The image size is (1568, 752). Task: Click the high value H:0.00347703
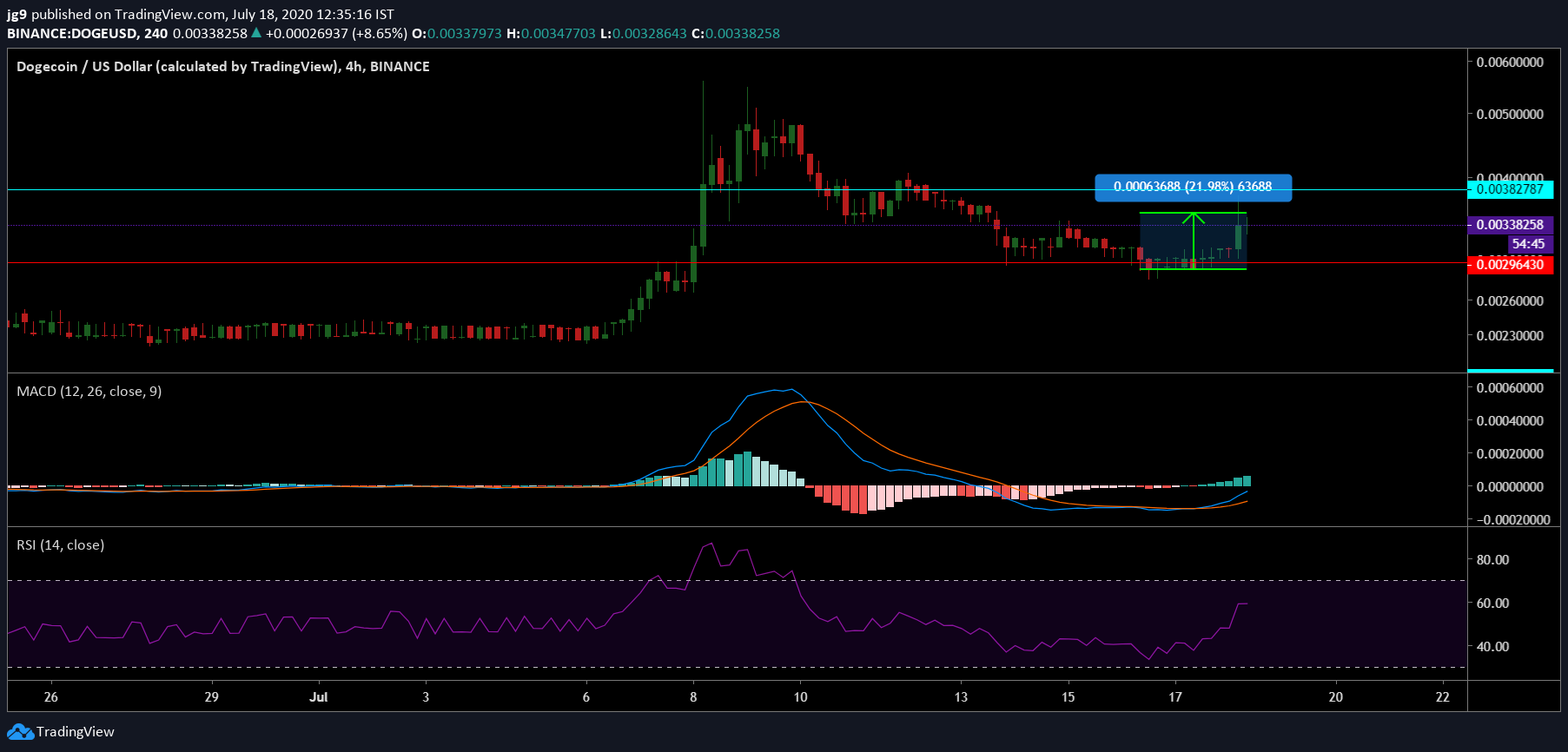(x=552, y=33)
